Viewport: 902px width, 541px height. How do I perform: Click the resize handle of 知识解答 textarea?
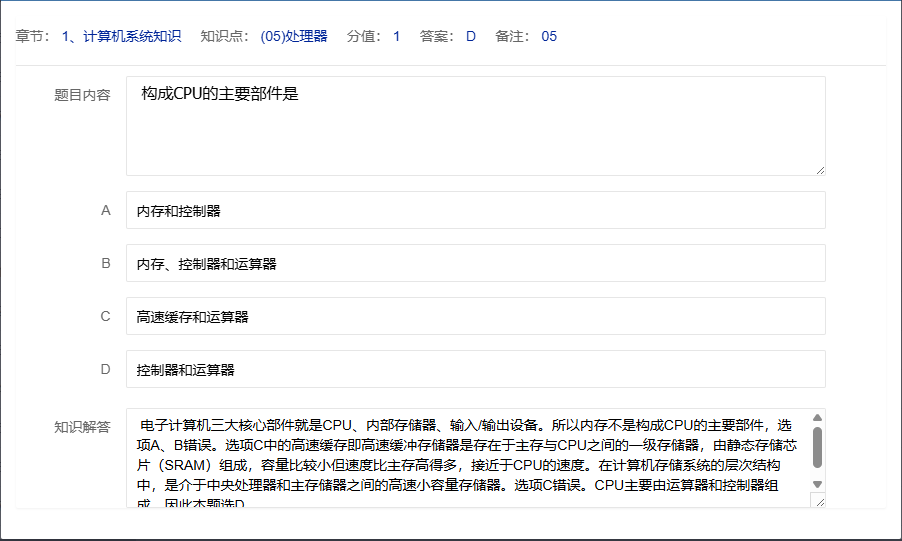coord(819,502)
